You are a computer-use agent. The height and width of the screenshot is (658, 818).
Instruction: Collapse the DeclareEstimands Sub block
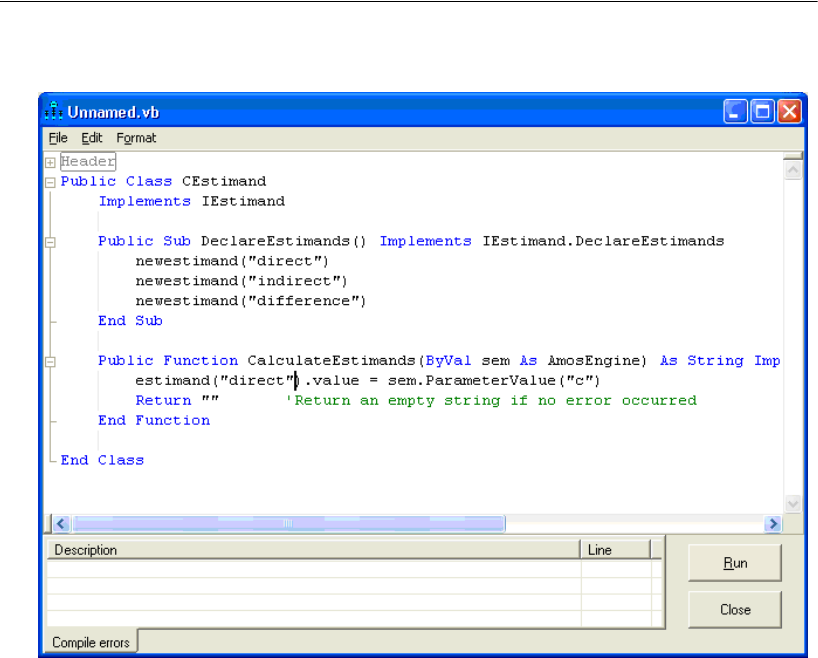[x=50, y=242]
